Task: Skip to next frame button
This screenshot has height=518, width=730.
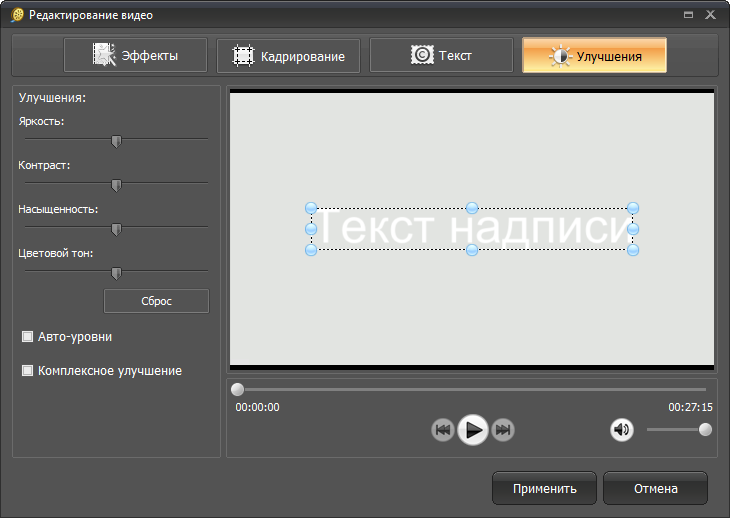Action: point(503,430)
